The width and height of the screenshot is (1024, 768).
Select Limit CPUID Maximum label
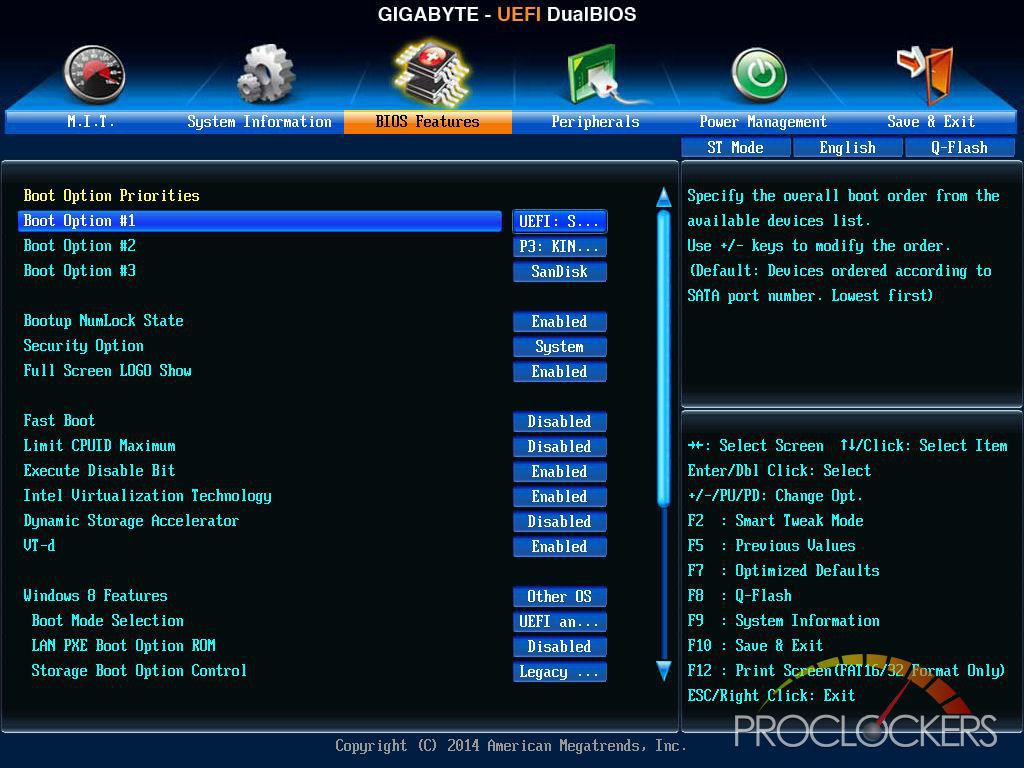pos(99,445)
